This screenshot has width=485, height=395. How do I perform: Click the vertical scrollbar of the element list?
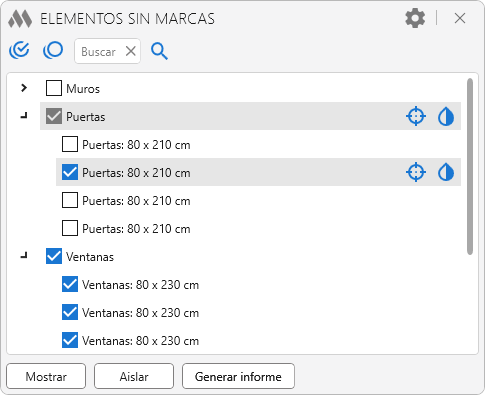[x=470, y=167]
